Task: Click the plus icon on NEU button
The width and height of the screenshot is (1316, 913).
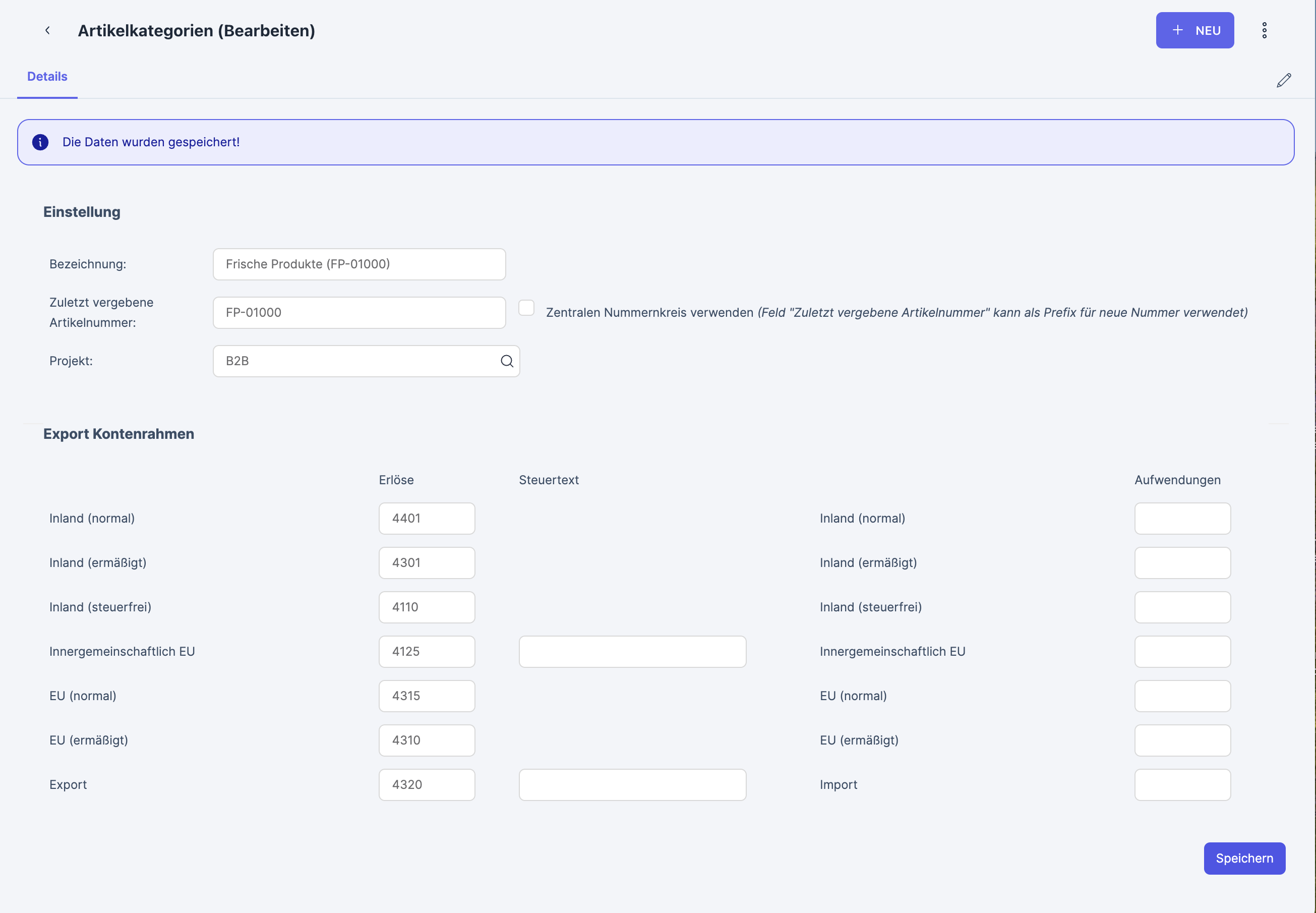Action: point(1177,30)
